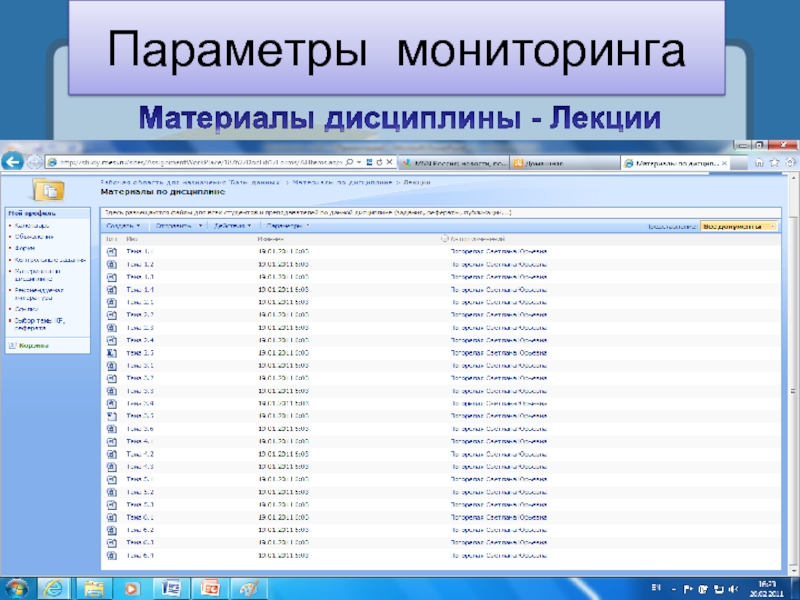Open Корзина recycle bin in sidebar
Viewport: 800px width, 600px height.
pyautogui.click(x=33, y=346)
